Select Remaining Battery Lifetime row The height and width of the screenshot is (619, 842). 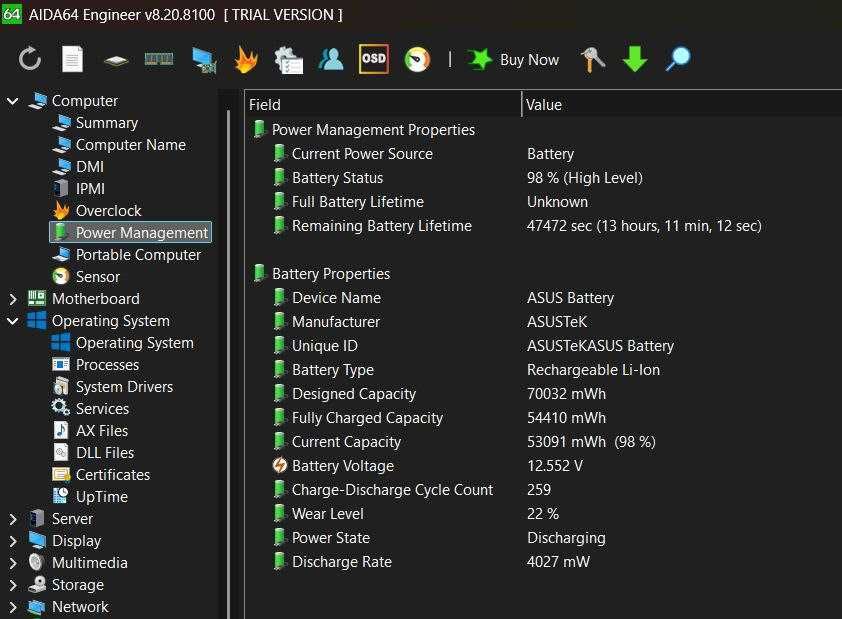(543, 225)
